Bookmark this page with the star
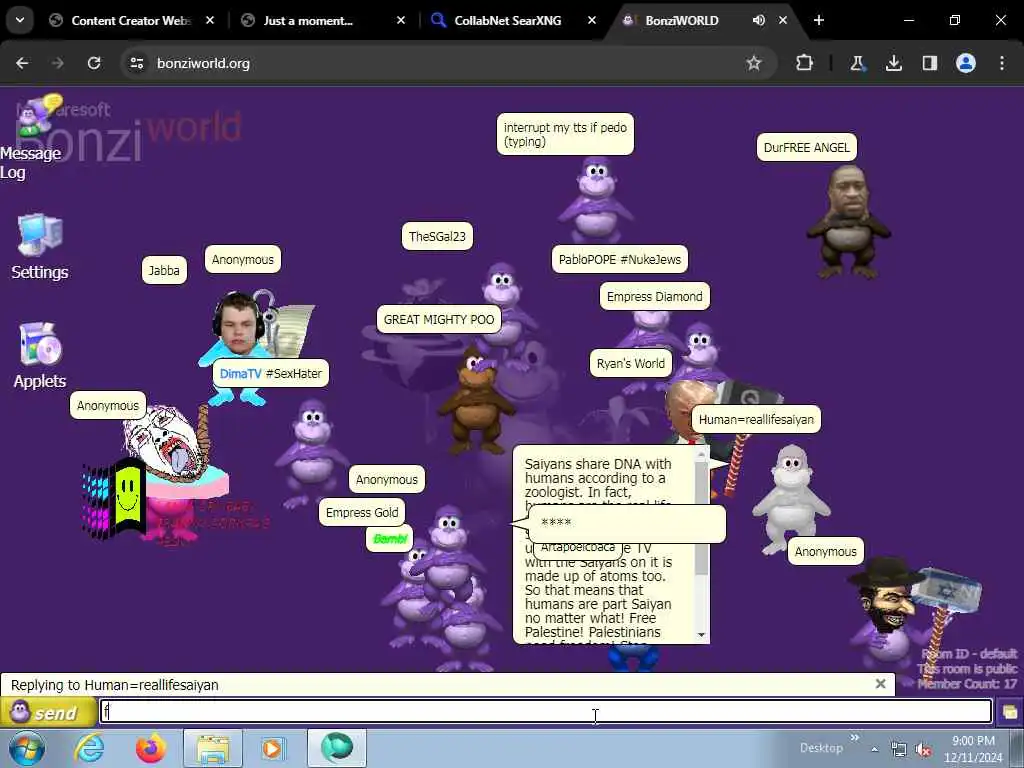 click(754, 63)
